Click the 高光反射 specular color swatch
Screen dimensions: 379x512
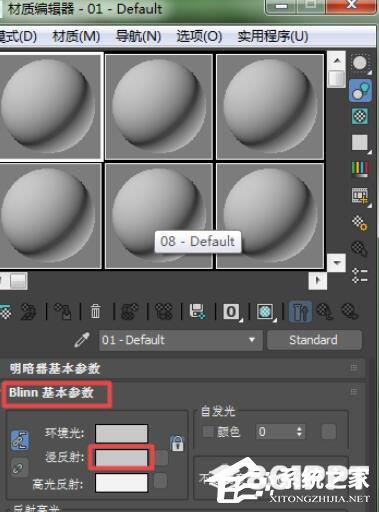tap(121, 483)
